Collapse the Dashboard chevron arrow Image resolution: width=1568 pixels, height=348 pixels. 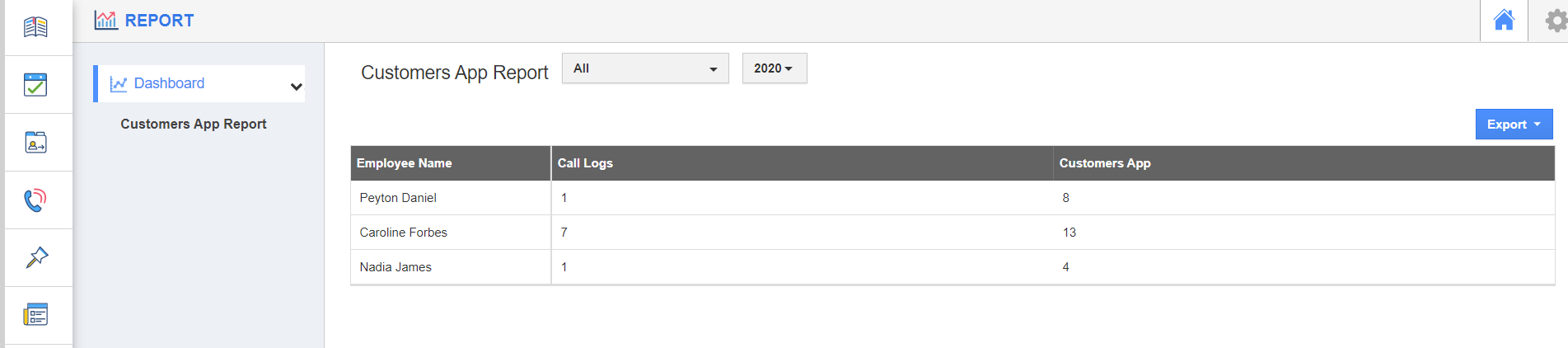coord(297,87)
